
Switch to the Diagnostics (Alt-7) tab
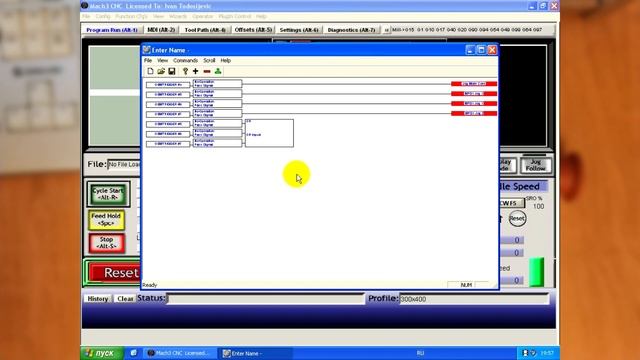pos(351,30)
